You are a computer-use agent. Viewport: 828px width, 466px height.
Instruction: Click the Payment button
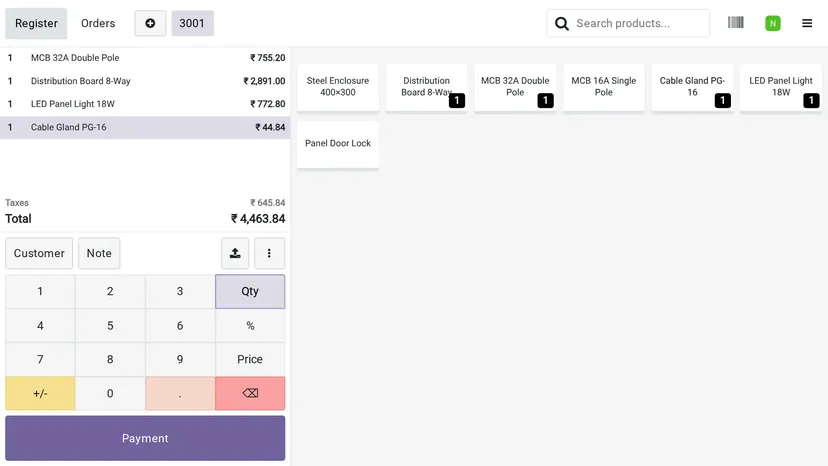[145, 438]
